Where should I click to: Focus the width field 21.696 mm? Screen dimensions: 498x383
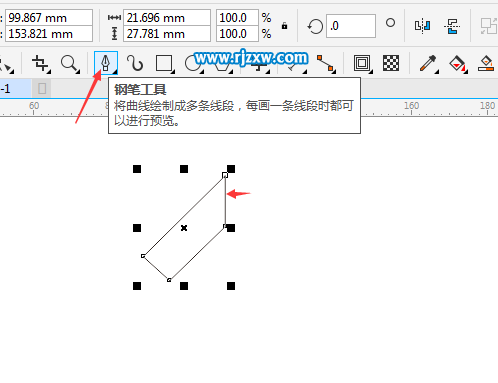167,18
